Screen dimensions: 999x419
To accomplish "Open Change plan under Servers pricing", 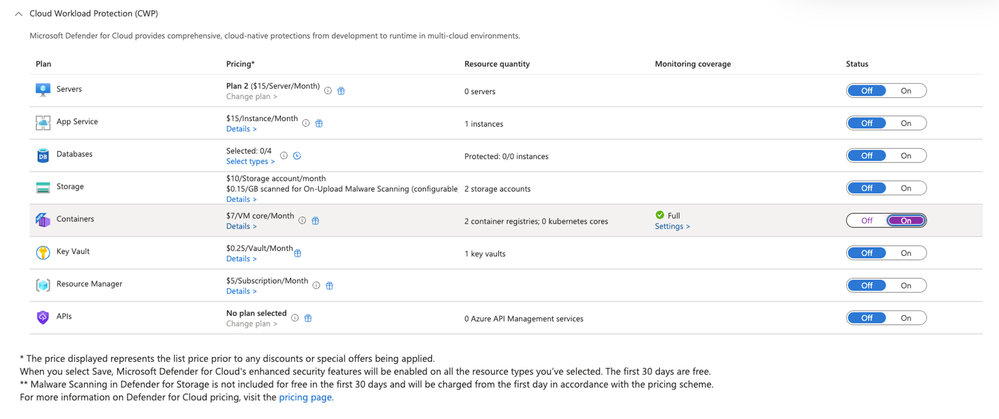I will 251,97.
